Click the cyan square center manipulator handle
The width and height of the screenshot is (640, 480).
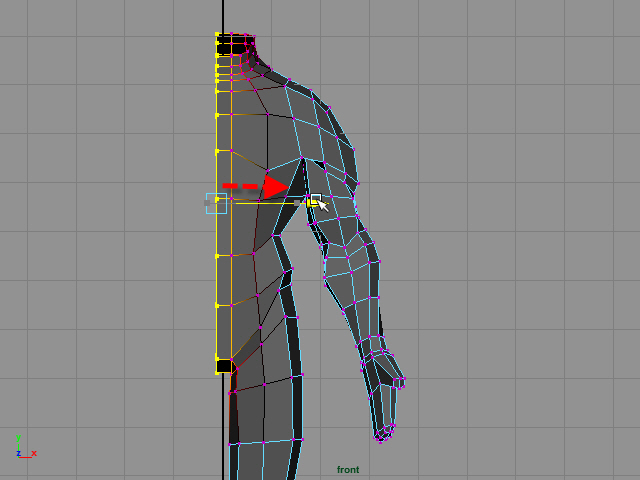[x=216, y=203]
